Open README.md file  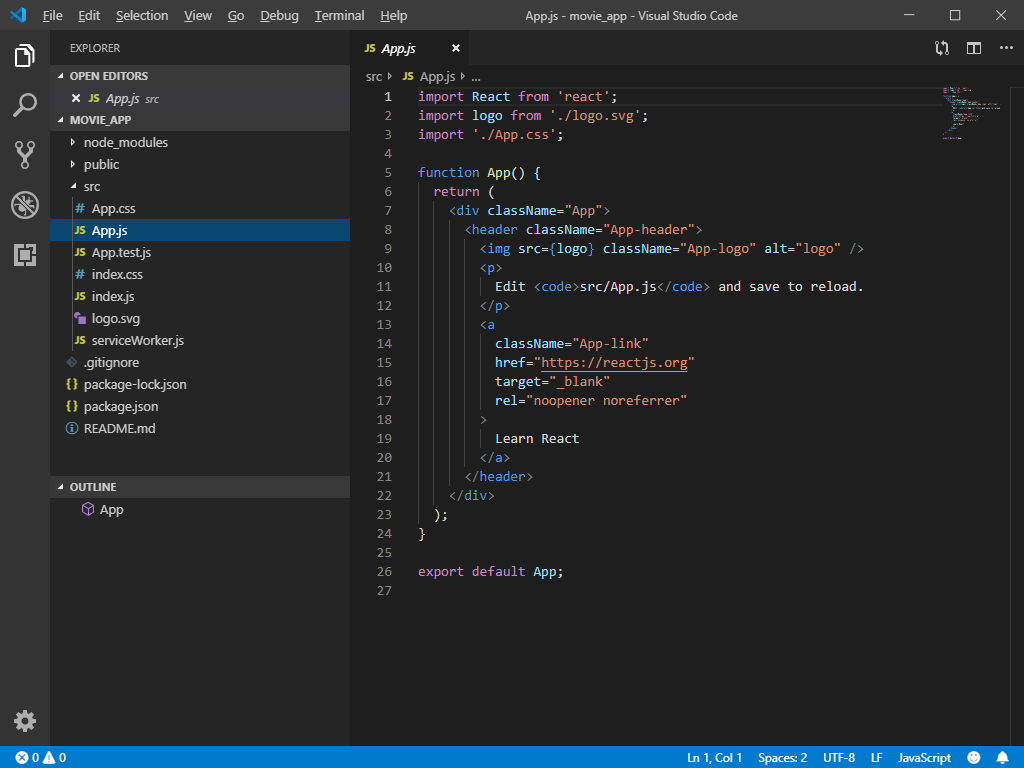point(200,428)
